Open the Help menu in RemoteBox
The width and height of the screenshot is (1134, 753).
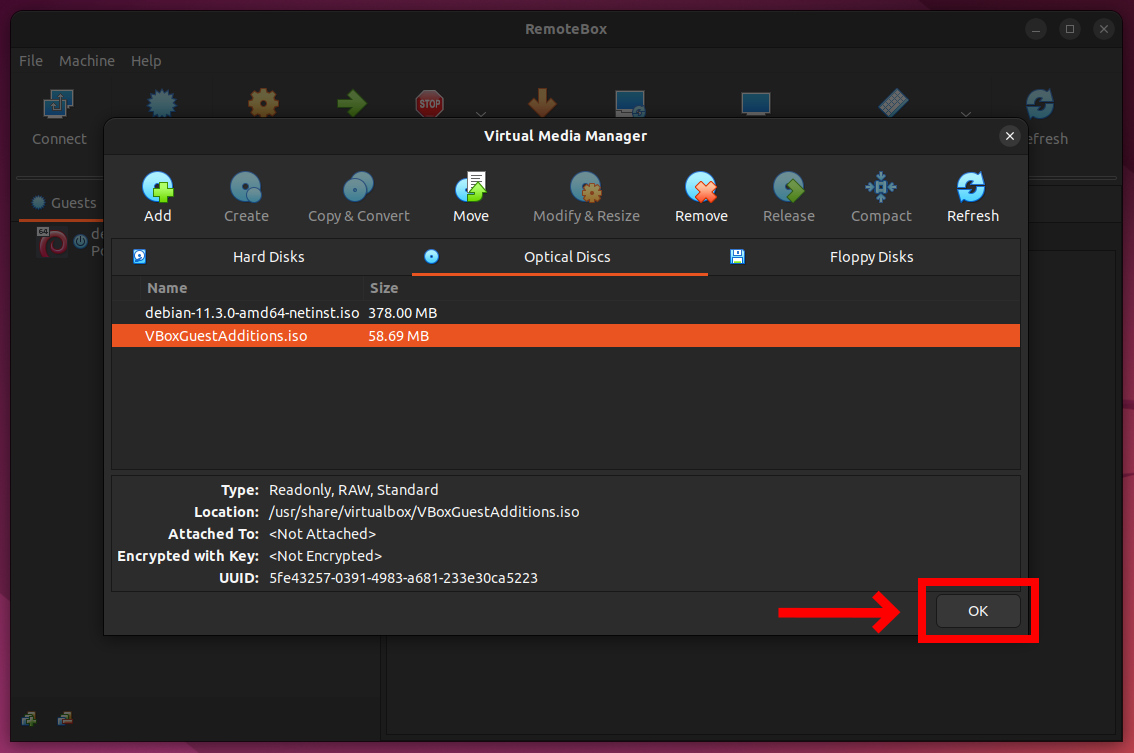click(146, 61)
